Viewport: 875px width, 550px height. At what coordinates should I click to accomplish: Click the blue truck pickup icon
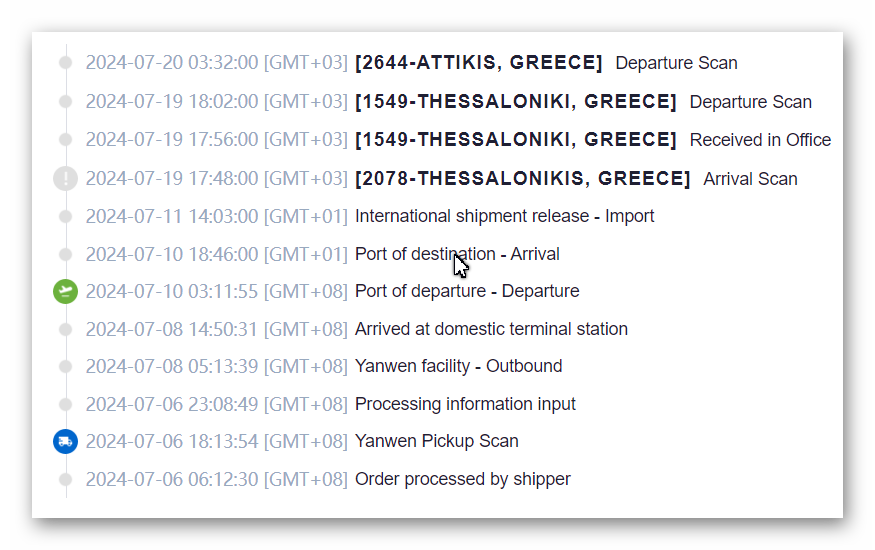click(x=65, y=442)
